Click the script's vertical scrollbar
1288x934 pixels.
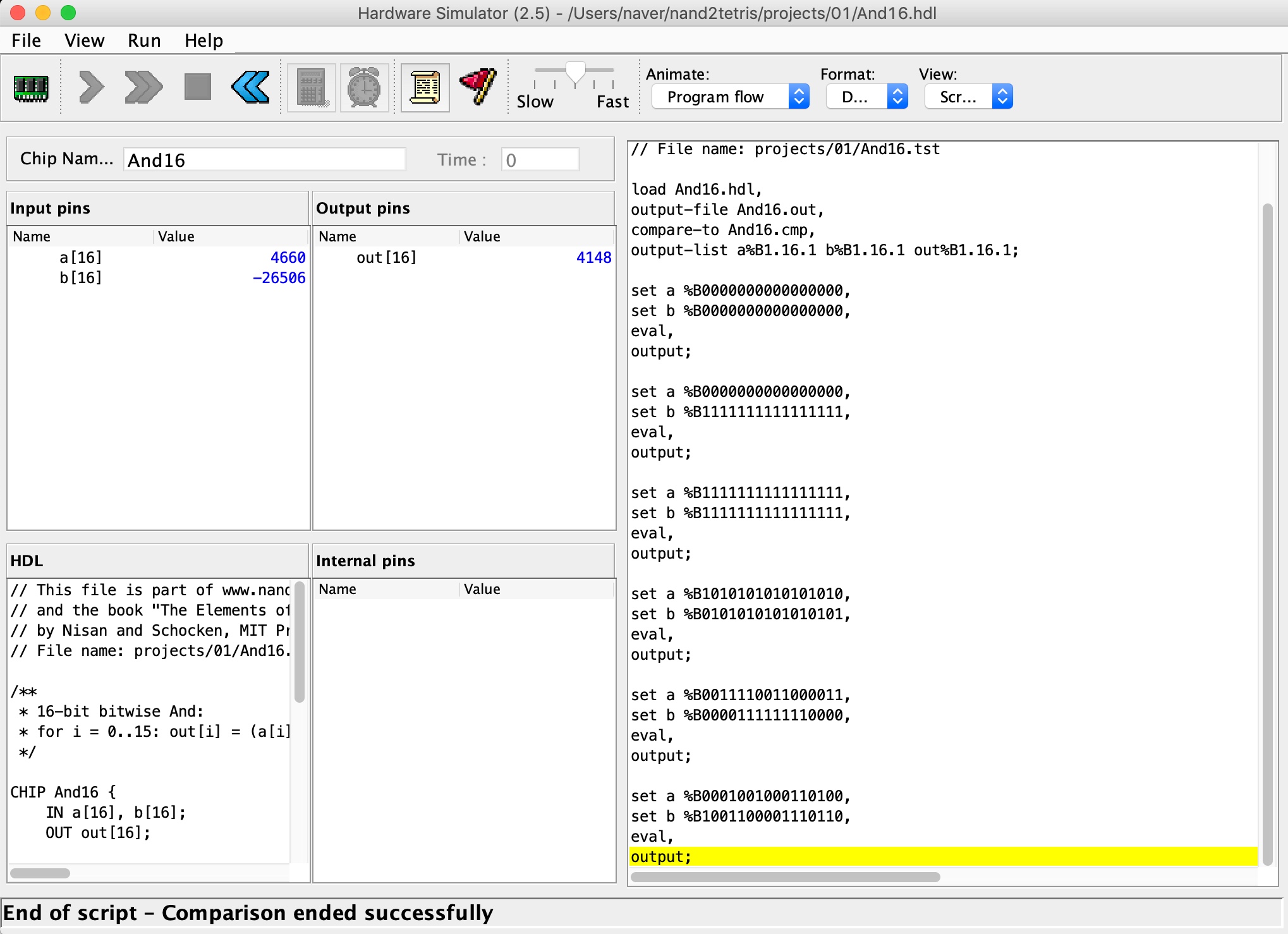coord(1267,534)
